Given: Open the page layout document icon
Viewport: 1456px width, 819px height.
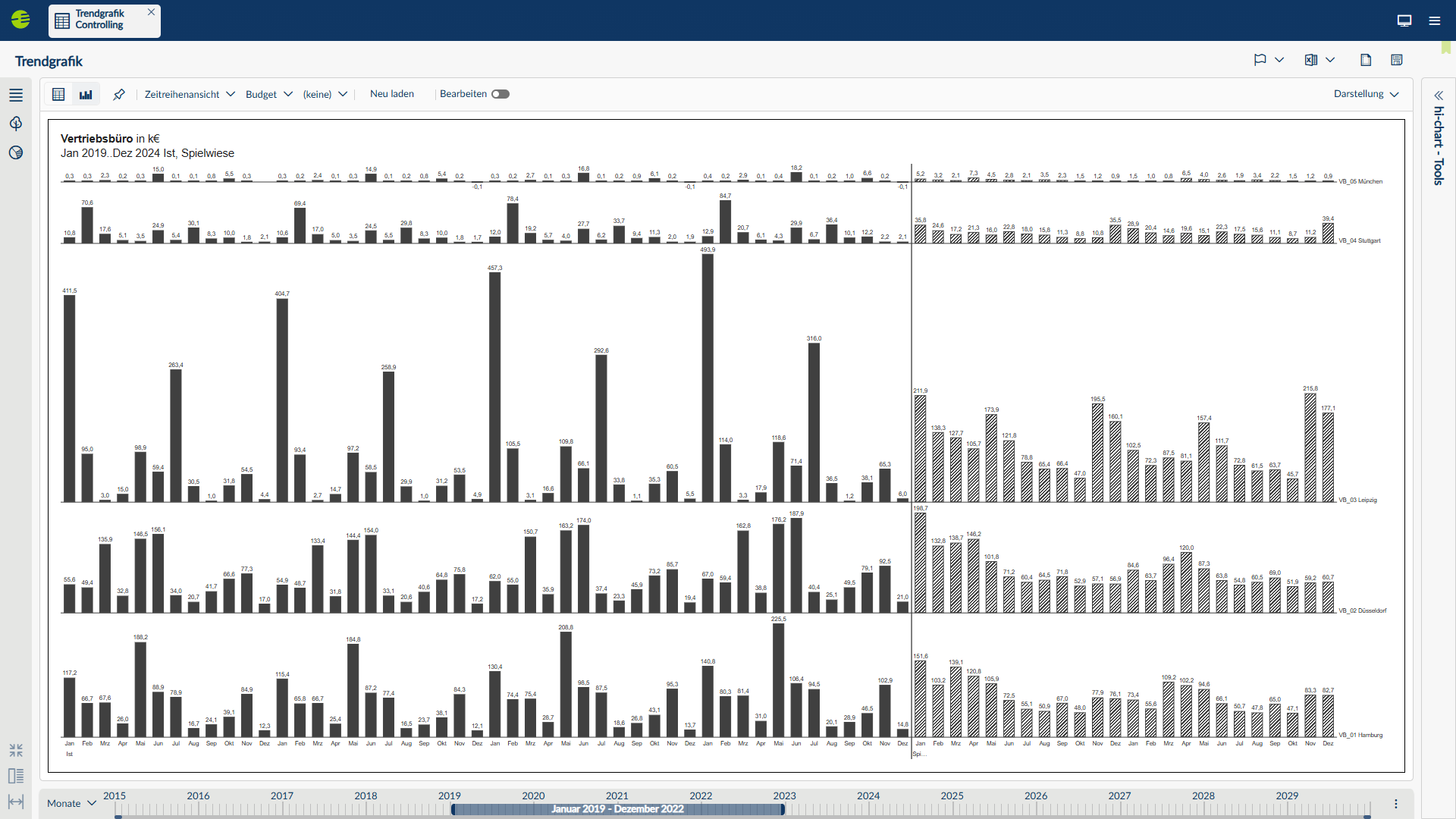Looking at the screenshot, I should (x=1366, y=60).
